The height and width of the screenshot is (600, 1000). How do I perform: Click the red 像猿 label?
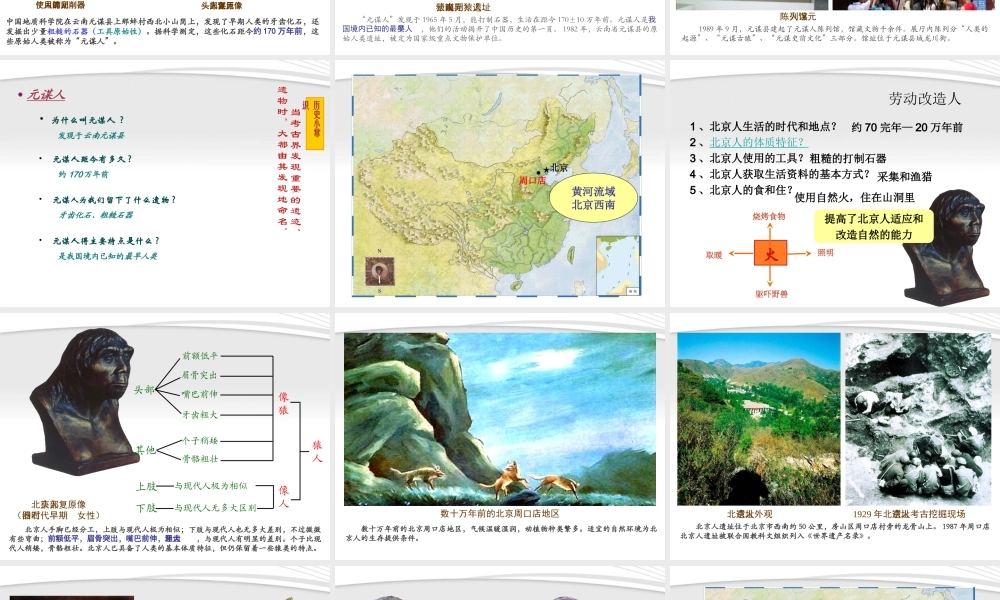283,403
